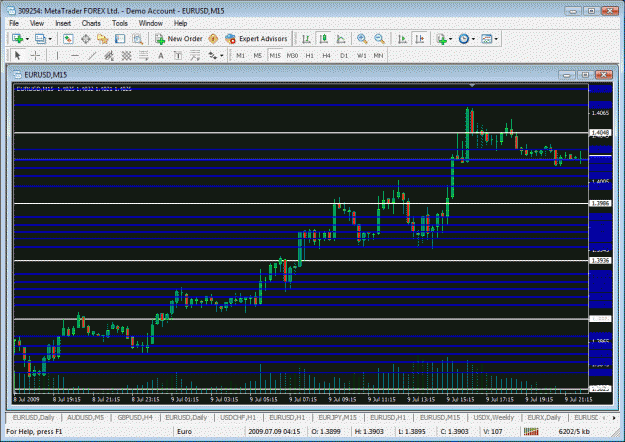Set timeframe to M1

click(x=240, y=55)
